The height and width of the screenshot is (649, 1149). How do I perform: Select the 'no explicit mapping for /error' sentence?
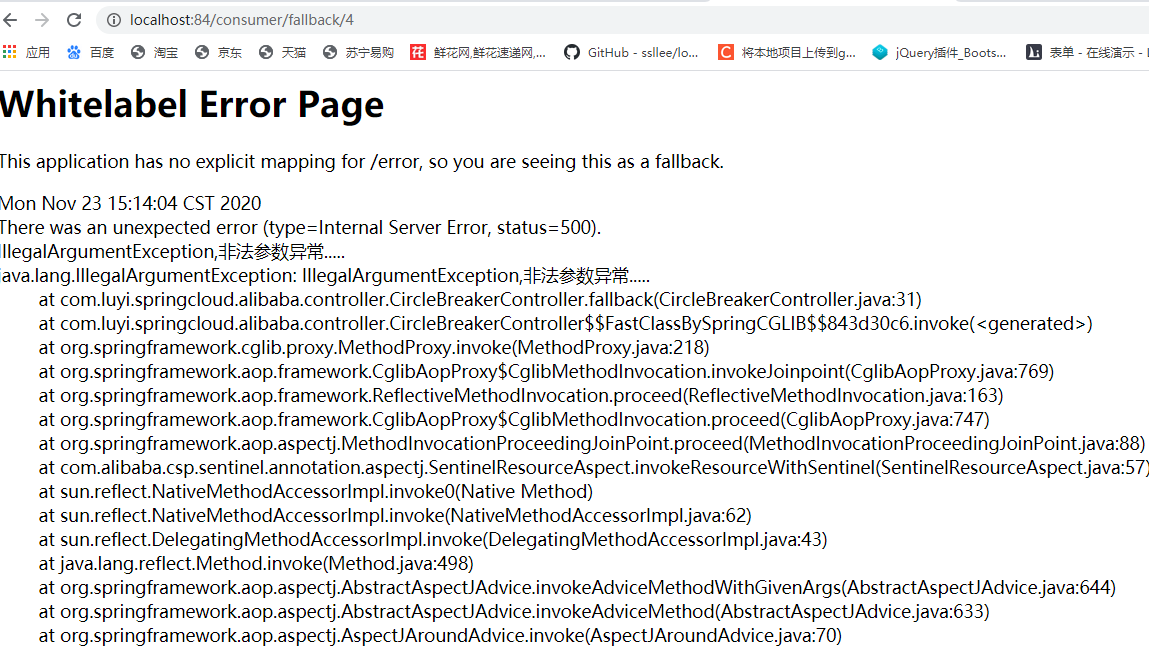pyautogui.click(x=362, y=161)
